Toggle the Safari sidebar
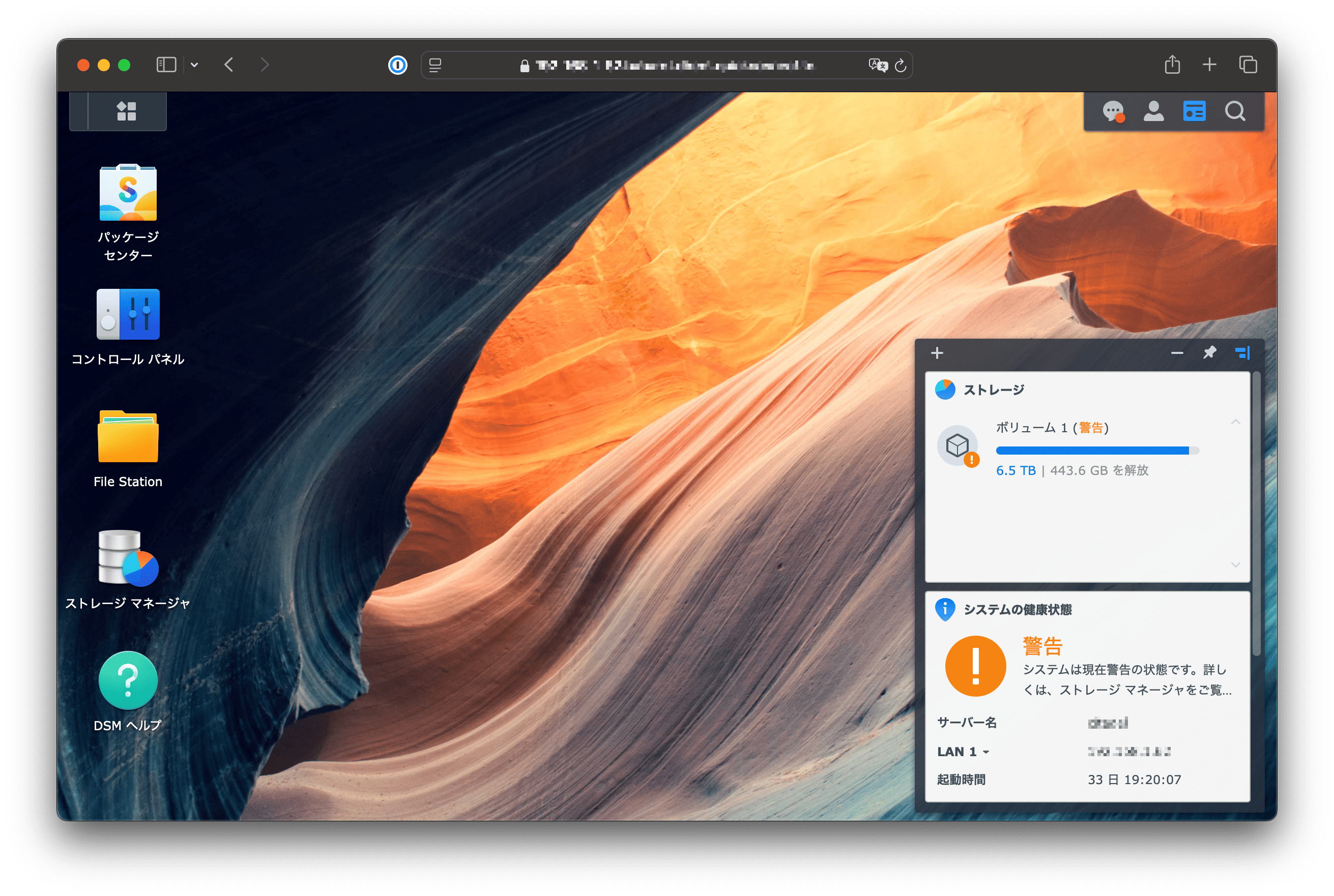Image resolution: width=1334 pixels, height=896 pixels. tap(166, 65)
